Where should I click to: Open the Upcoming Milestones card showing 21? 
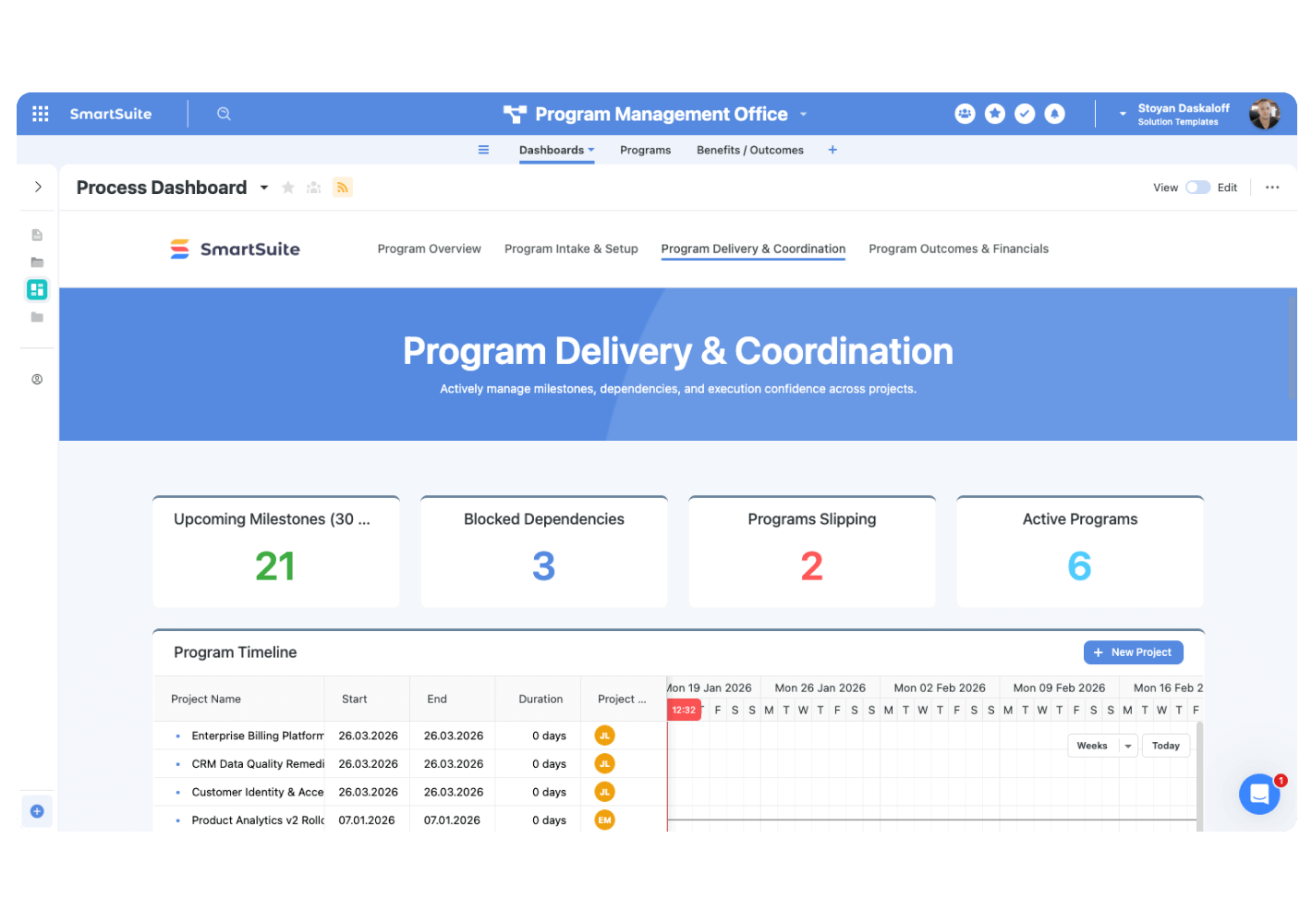click(276, 552)
